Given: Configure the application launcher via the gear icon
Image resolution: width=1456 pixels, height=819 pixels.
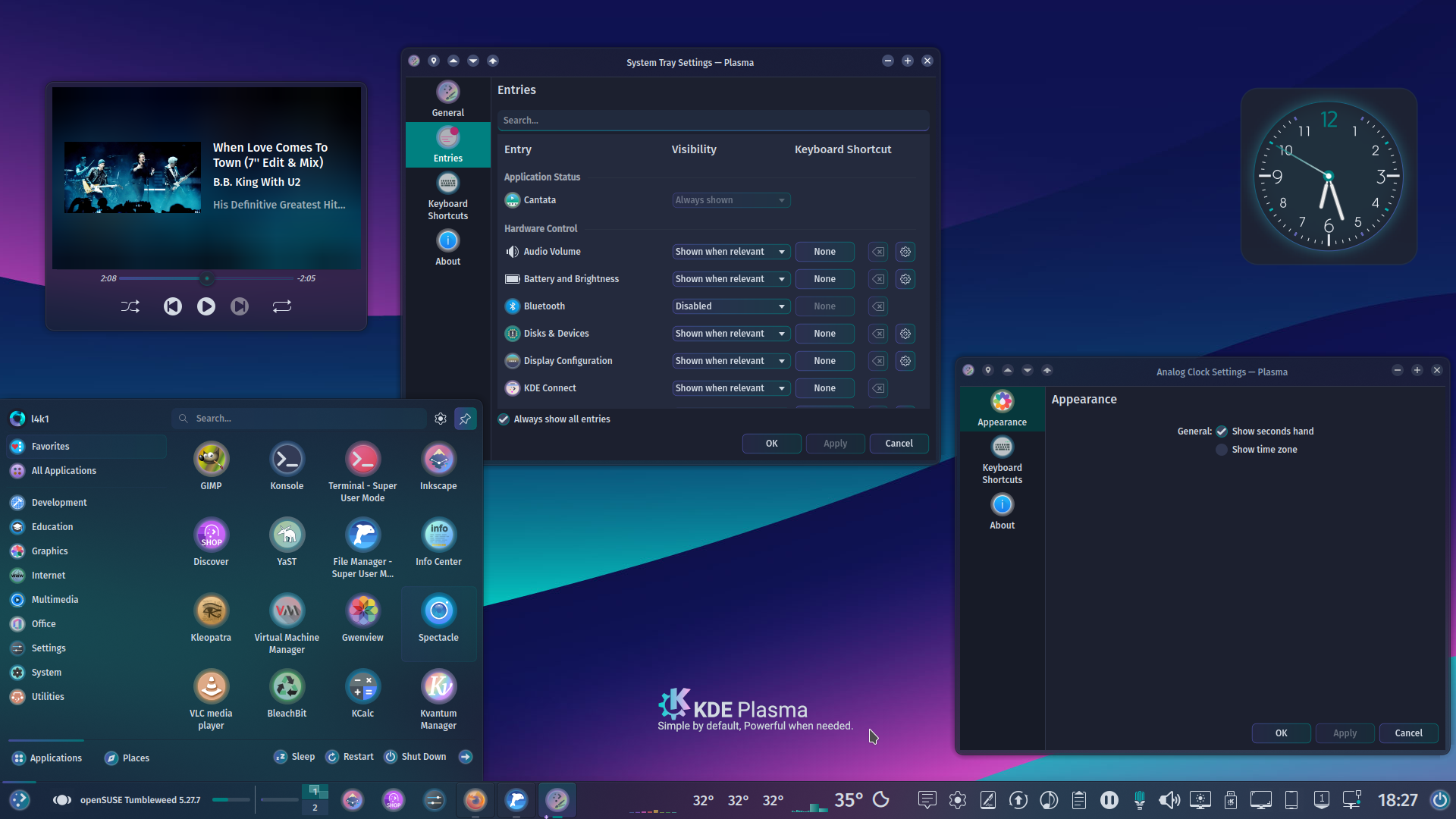Looking at the screenshot, I should pyautogui.click(x=441, y=418).
